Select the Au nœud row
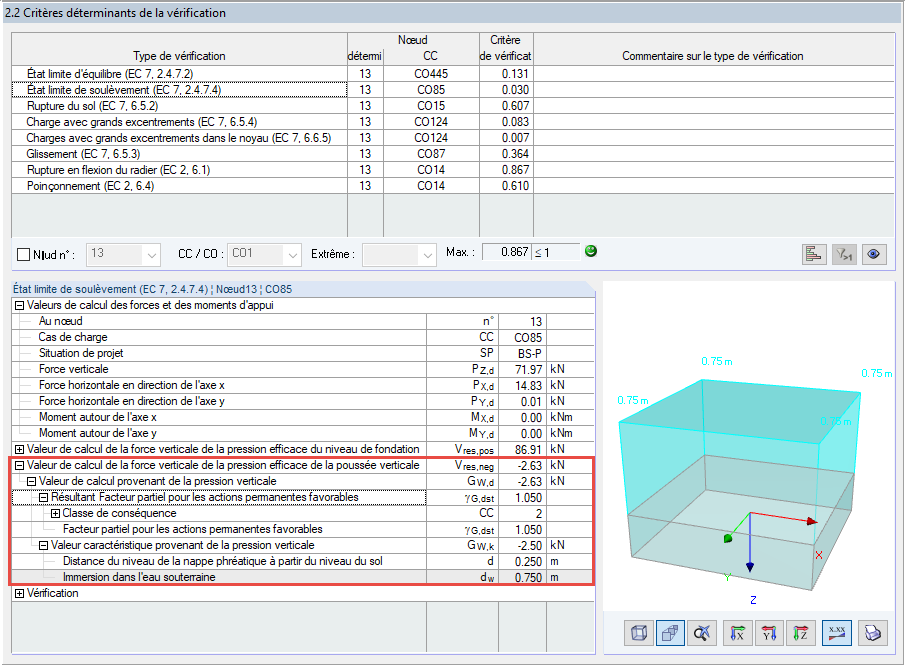906x667 pixels. (x=303, y=321)
